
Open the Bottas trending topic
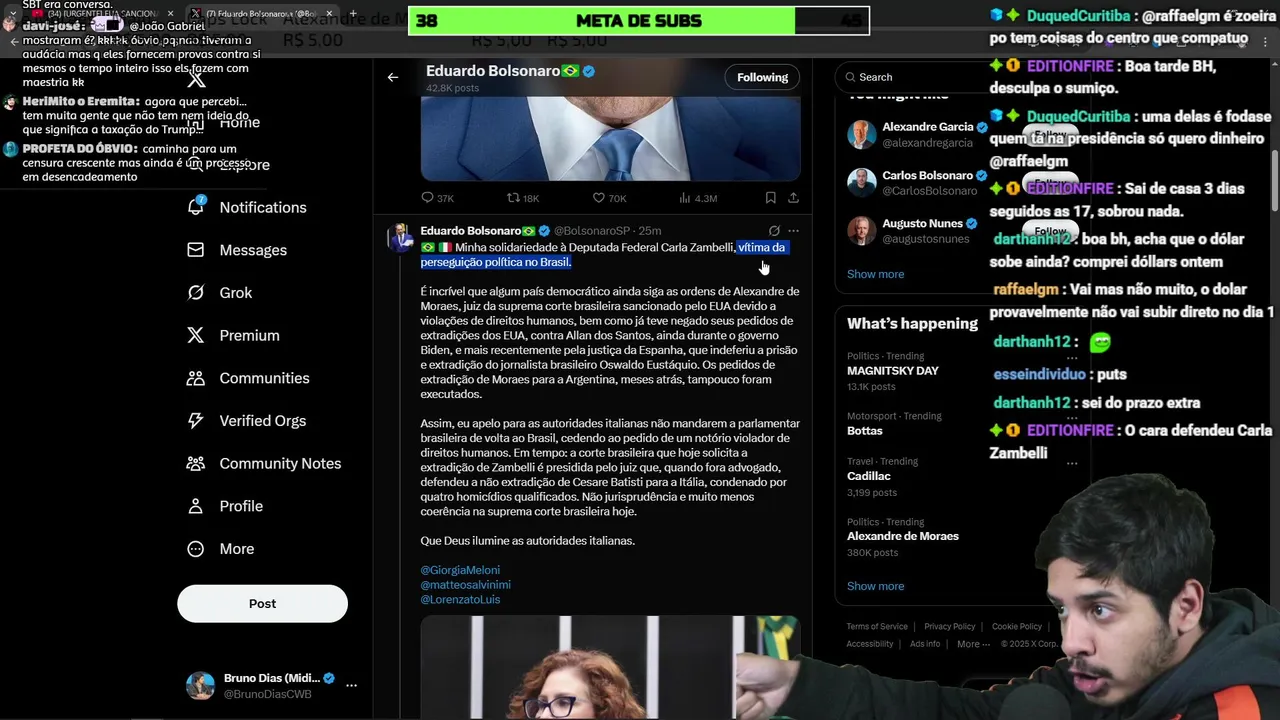(865, 431)
